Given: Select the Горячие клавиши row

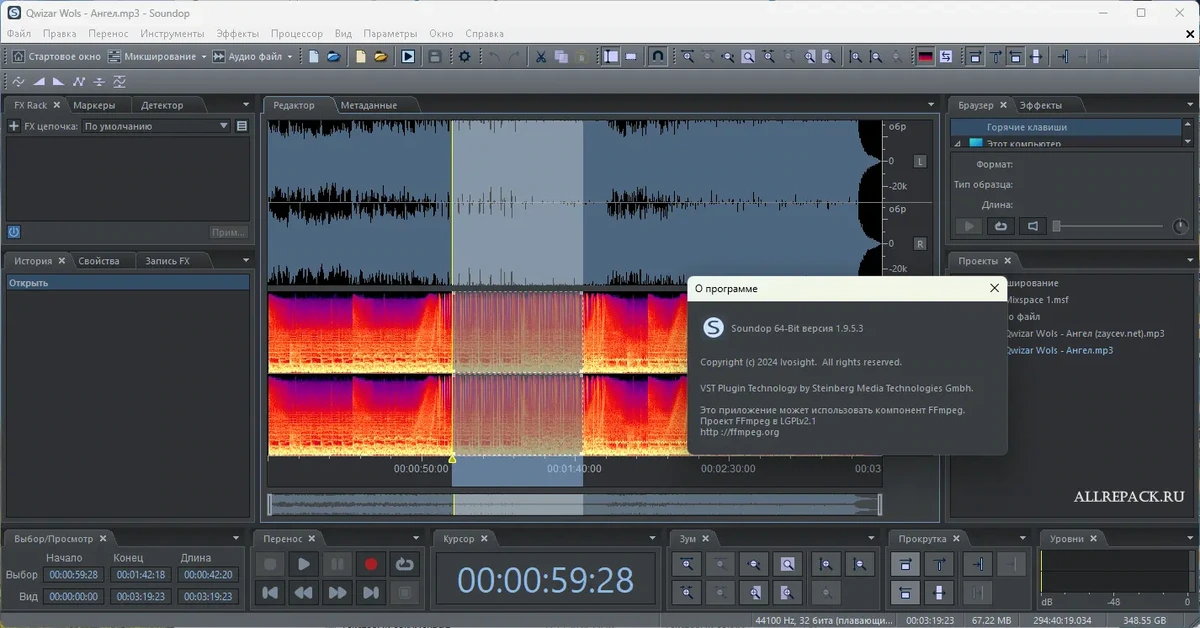Looking at the screenshot, I should (1065, 127).
